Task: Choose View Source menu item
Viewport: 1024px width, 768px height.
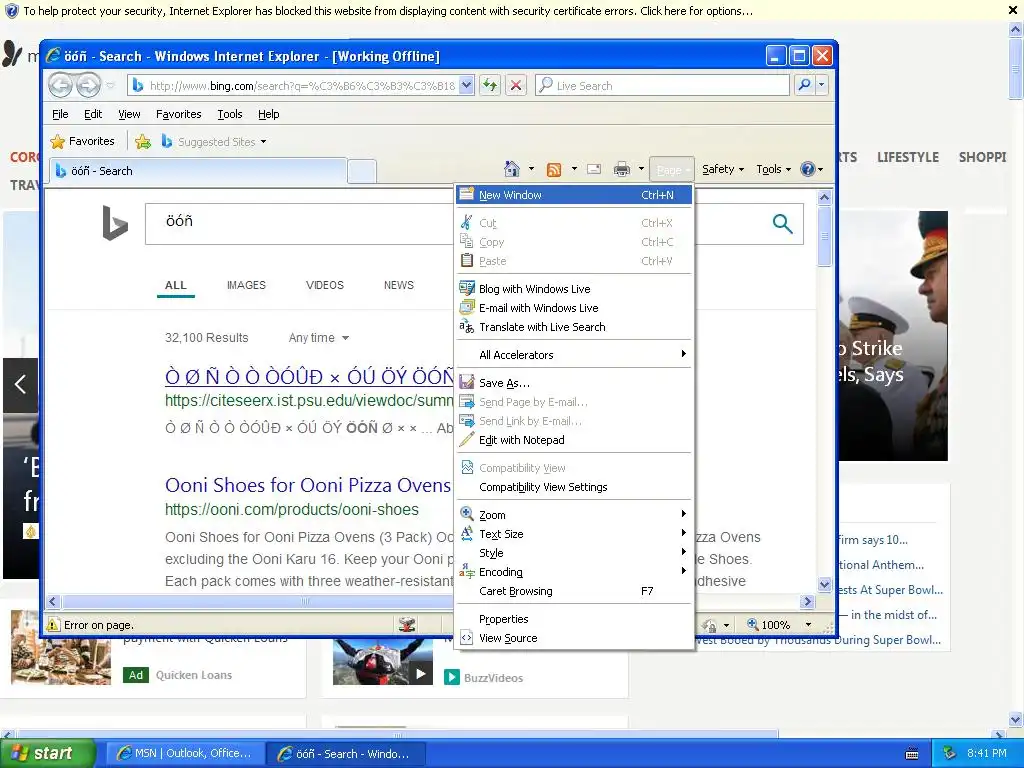Action: 574,637
